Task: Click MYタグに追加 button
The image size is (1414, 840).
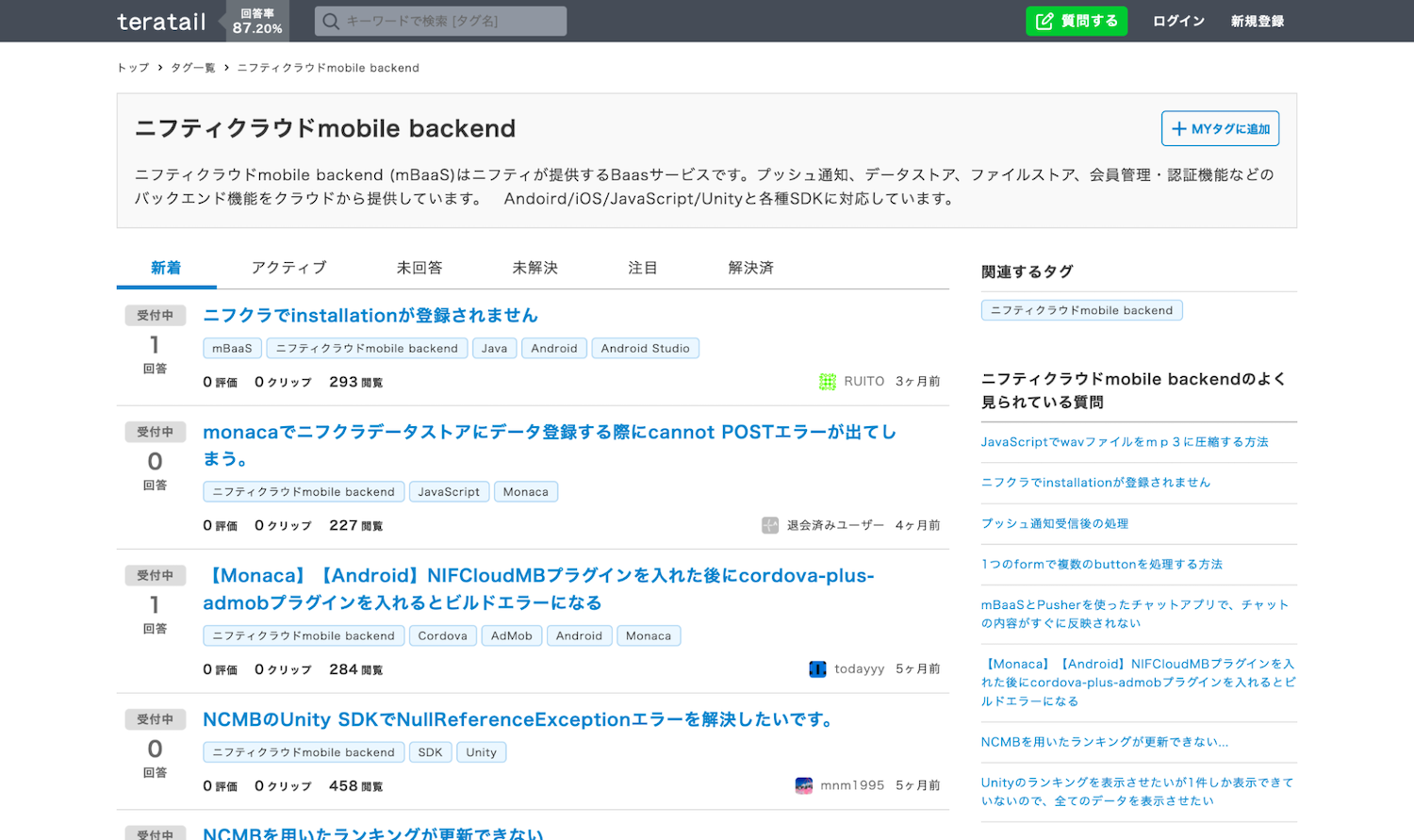Action: pyautogui.click(x=1220, y=128)
